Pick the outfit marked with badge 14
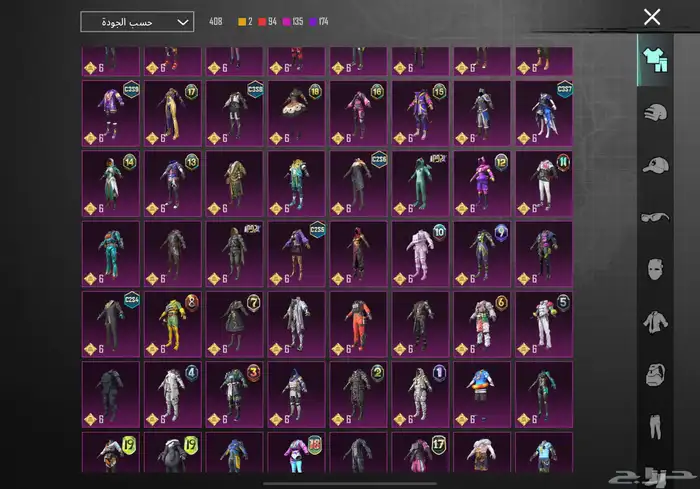Screen dimensions: 700x489 [110, 183]
